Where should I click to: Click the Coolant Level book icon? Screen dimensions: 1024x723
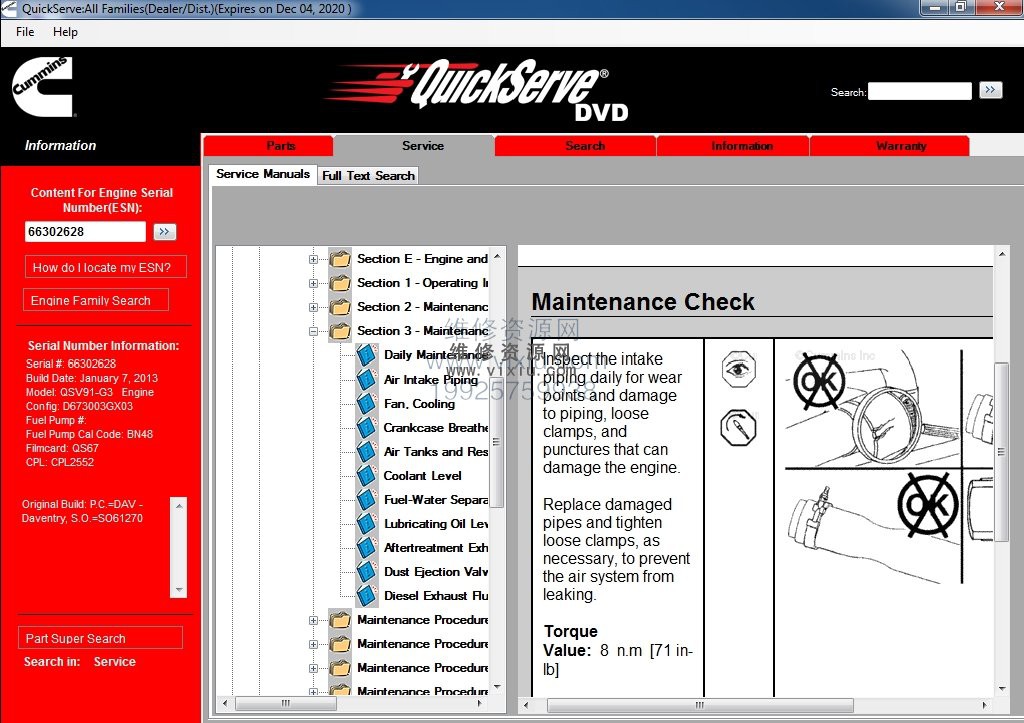tap(366, 475)
